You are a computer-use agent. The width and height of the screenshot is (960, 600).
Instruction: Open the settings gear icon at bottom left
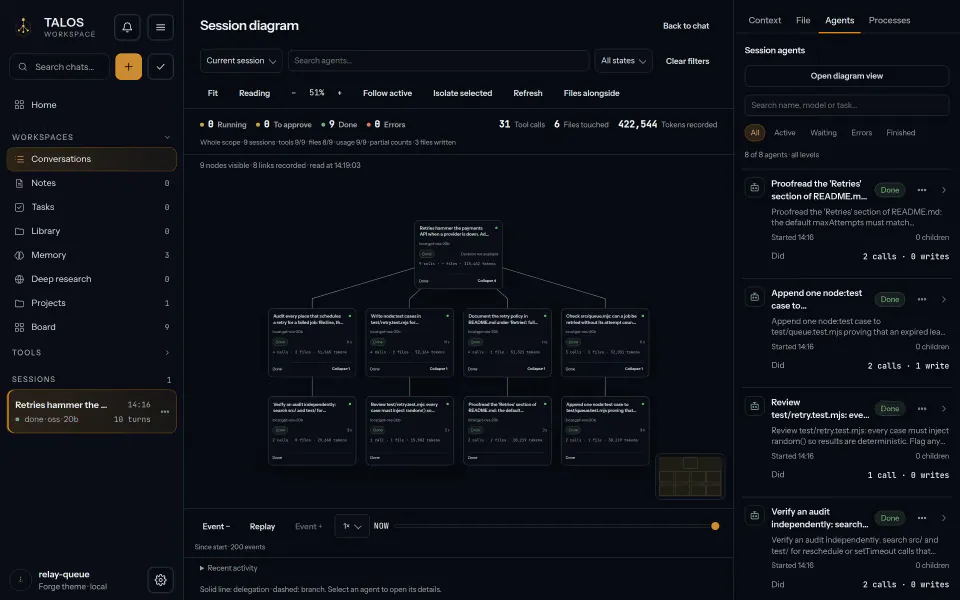[160, 580]
